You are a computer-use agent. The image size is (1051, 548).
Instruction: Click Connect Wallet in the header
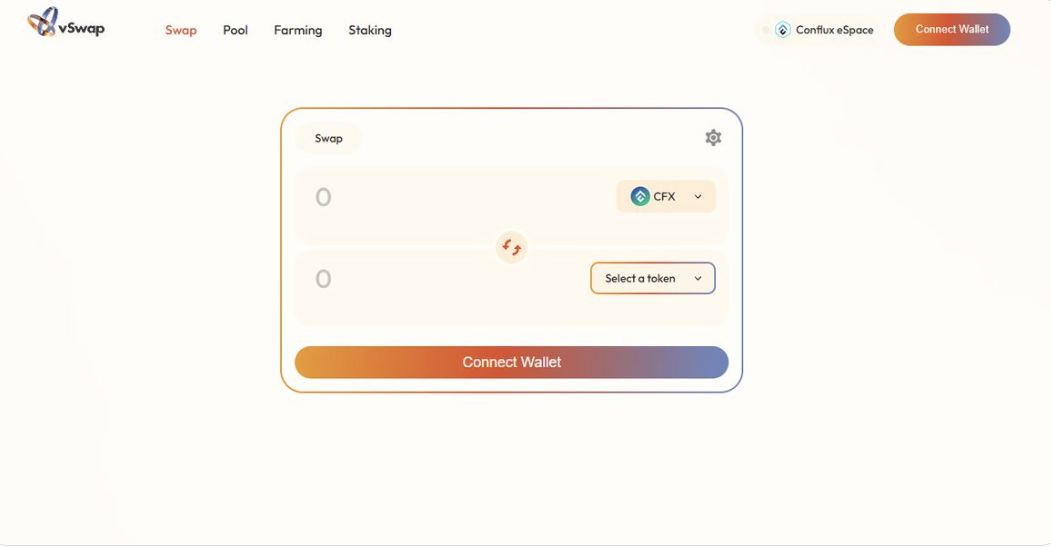[951, 30]
